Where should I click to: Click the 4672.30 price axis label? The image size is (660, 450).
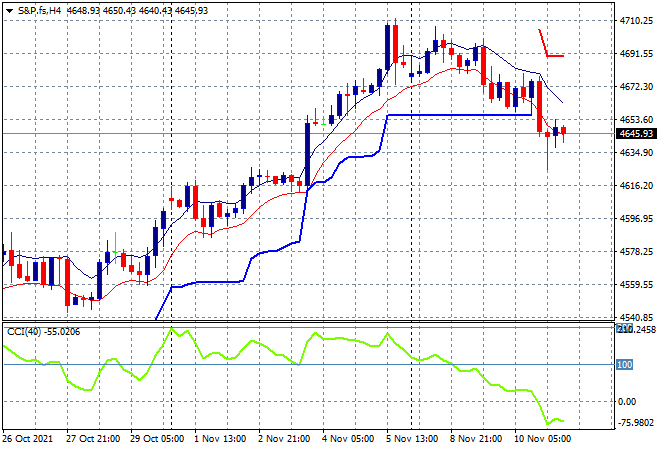636,86
